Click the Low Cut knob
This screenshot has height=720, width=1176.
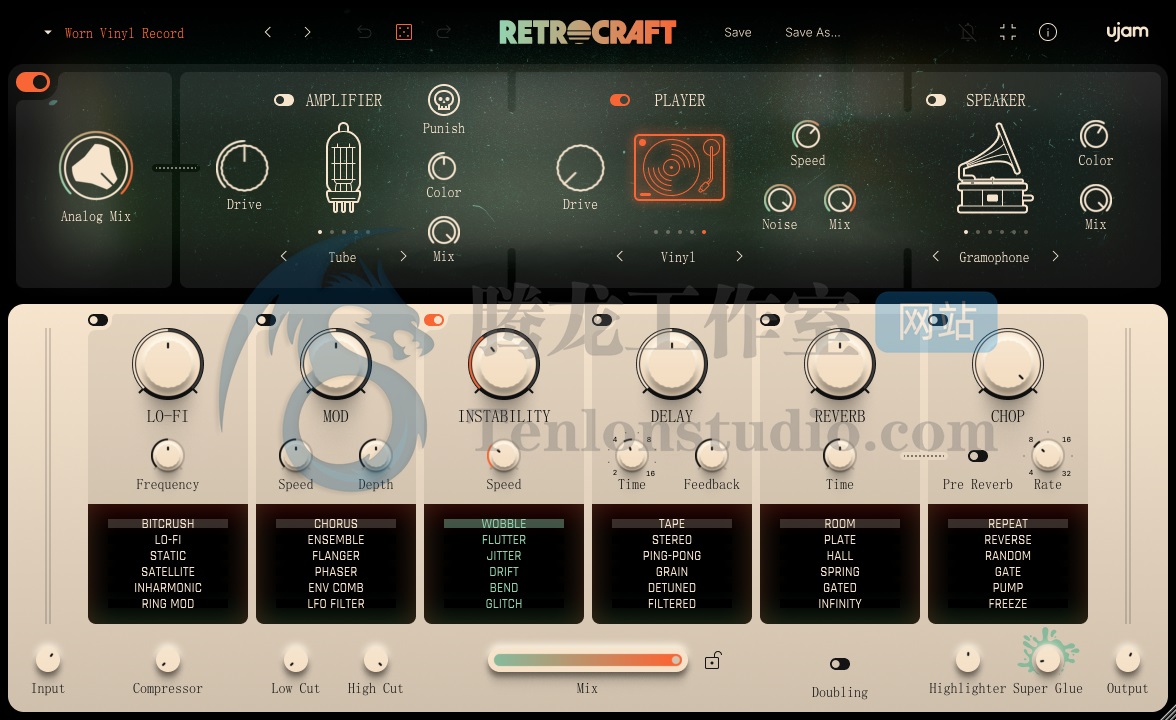click(296, 659)
